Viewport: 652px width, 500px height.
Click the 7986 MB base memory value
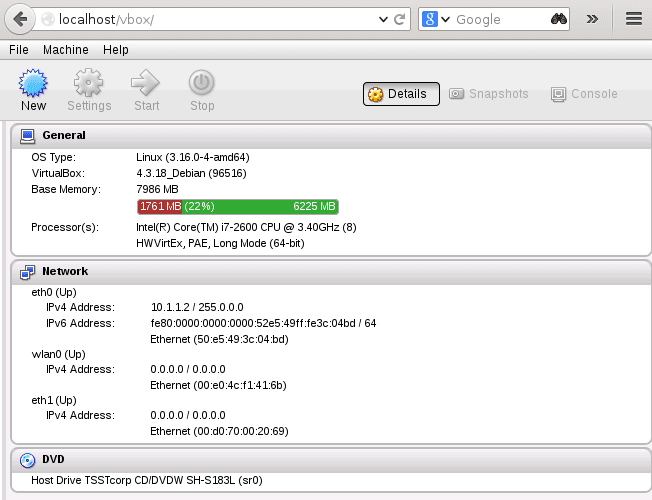(157, 189)
